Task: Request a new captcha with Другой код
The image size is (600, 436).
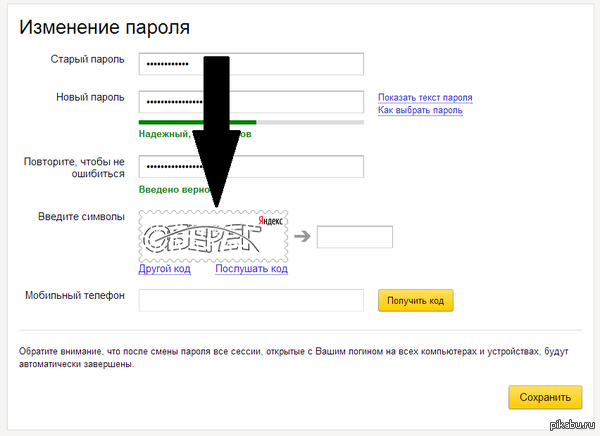Action: click(x=164, y=269)
